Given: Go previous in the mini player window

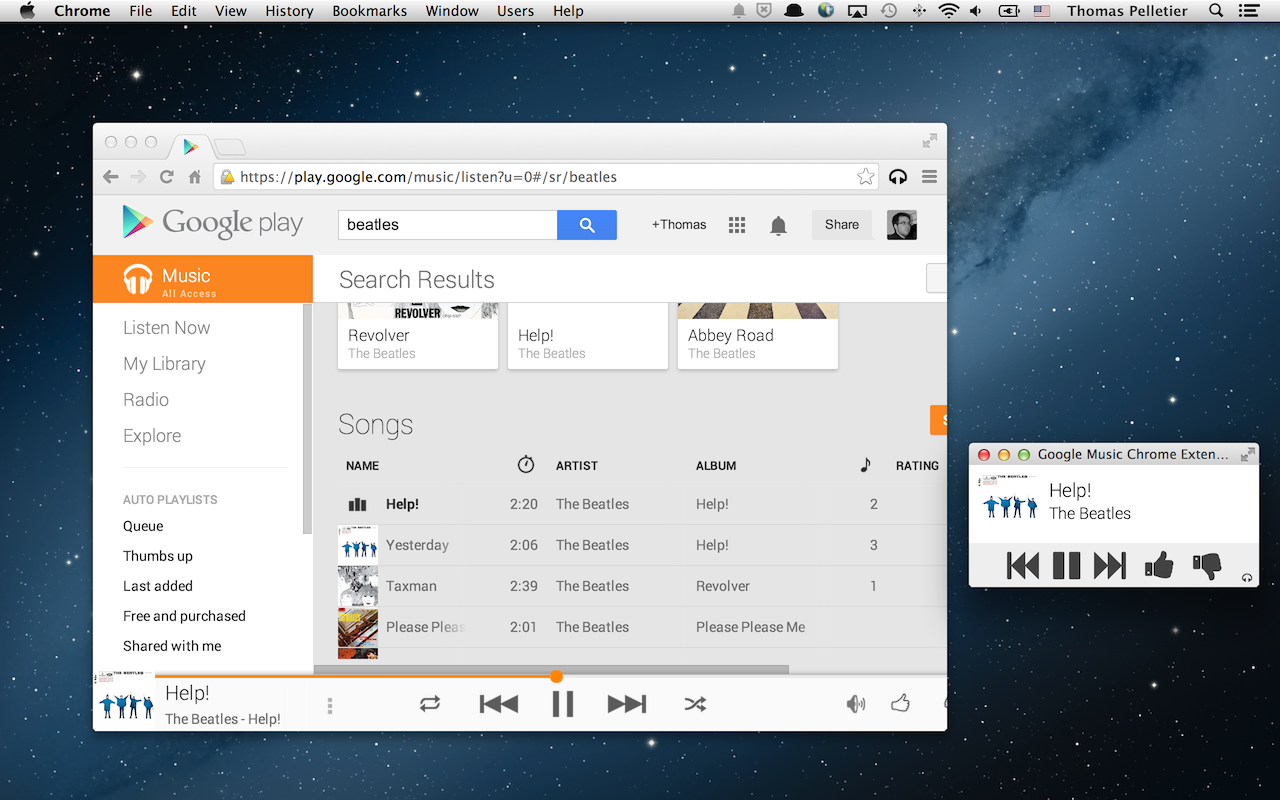Looking at the screenshot, I should (x=1023, y=566).
